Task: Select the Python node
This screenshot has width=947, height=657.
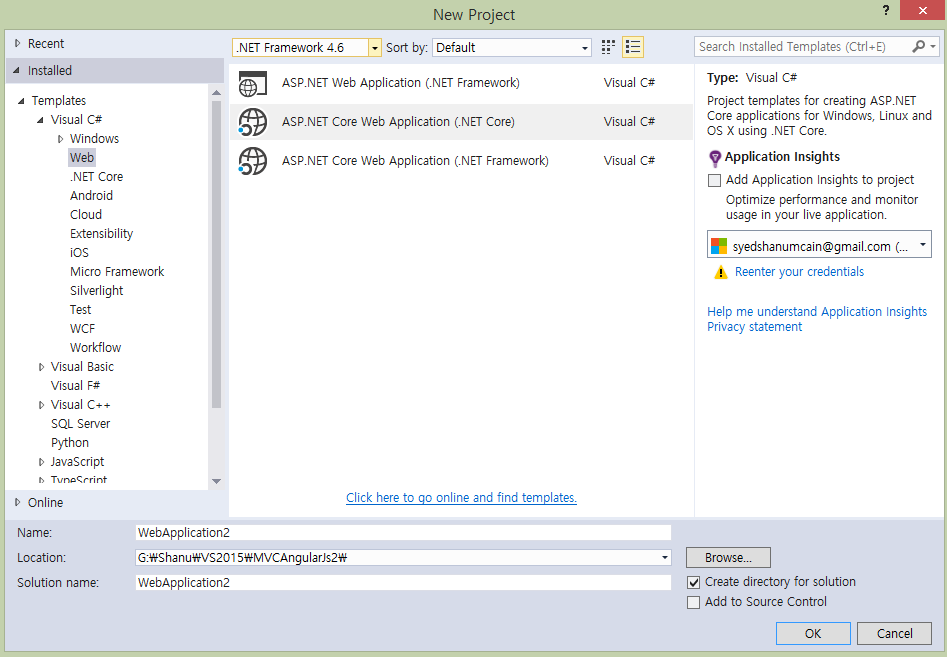Action: coord(70,443)
